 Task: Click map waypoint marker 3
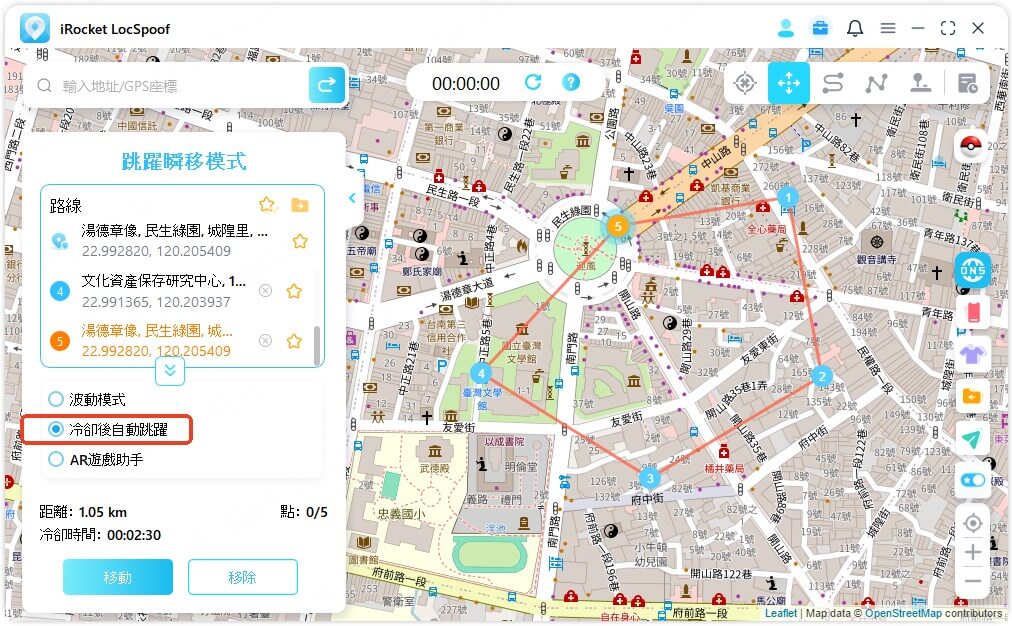[x=649, y=478]
